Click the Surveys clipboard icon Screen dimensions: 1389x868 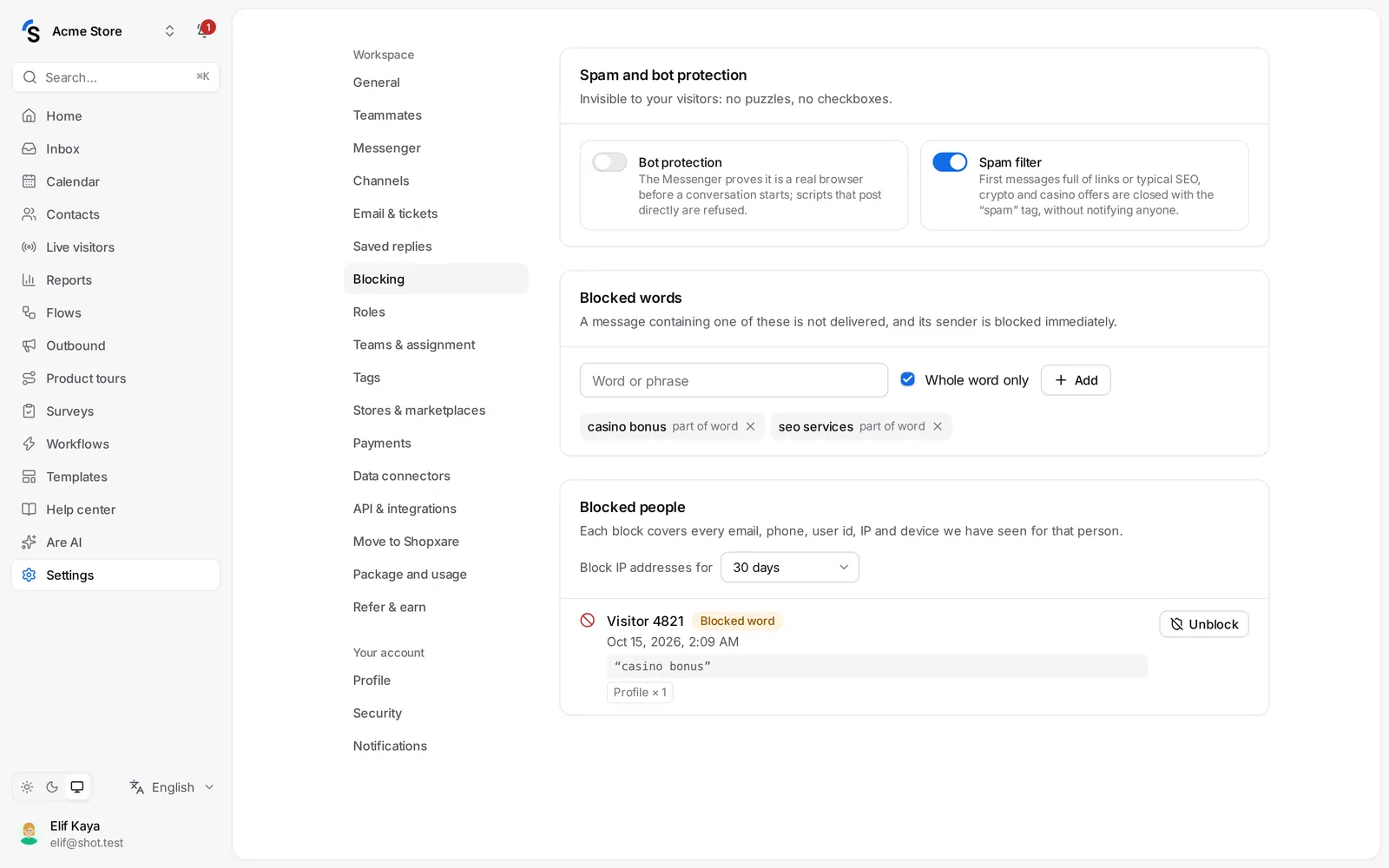pyautogui.click(x=29, y=411)
